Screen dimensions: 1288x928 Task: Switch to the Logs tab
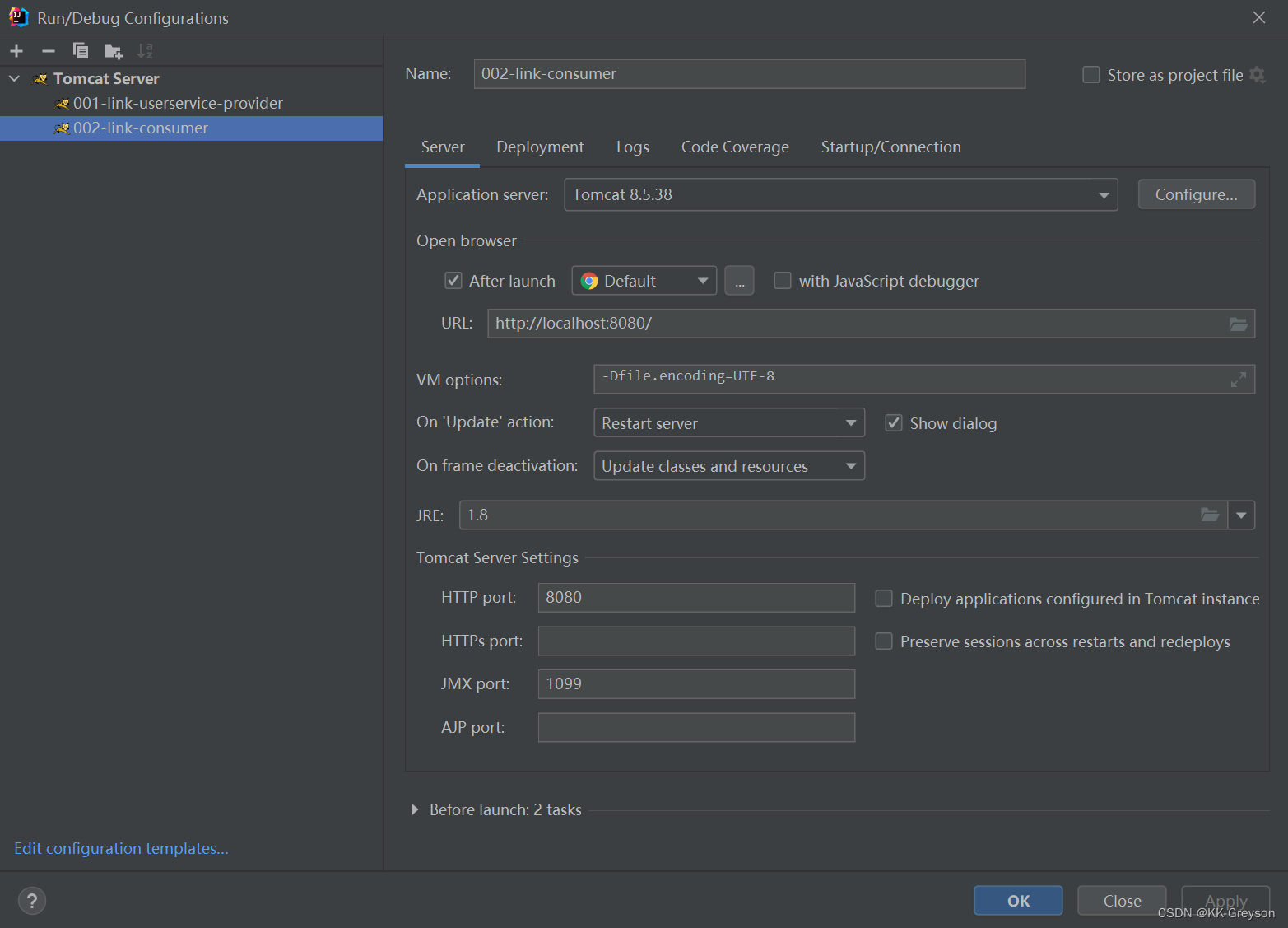(x=633, y=147)
